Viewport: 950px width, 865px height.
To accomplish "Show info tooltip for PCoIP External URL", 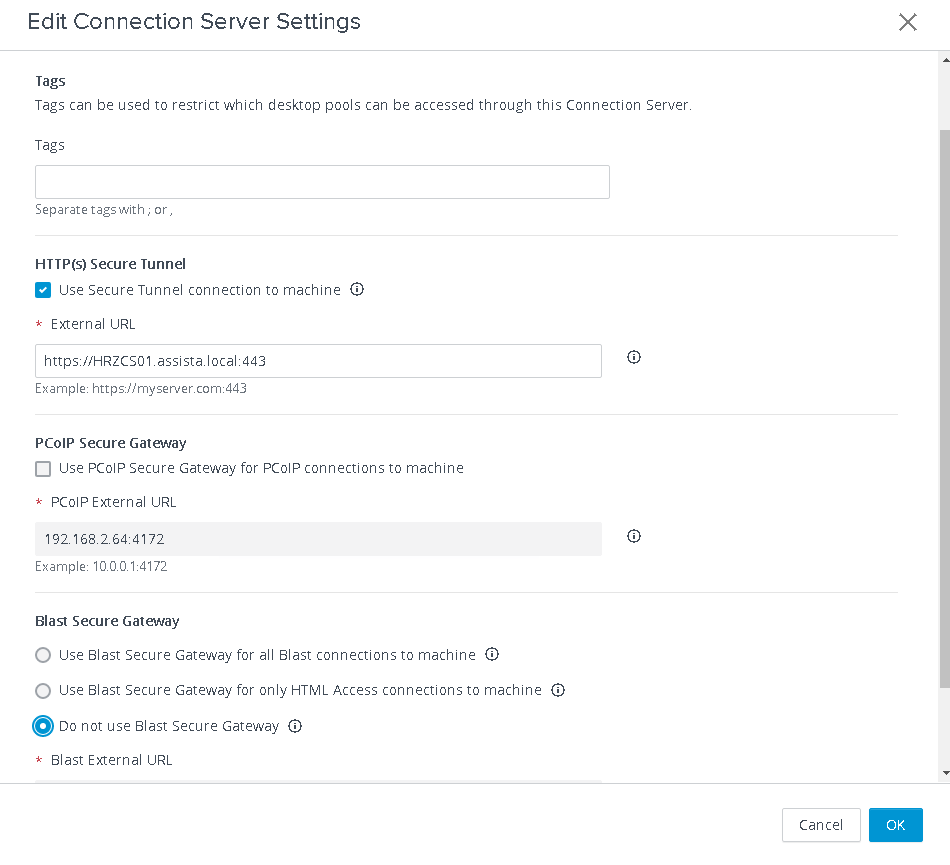I will (x=634, y=535).
